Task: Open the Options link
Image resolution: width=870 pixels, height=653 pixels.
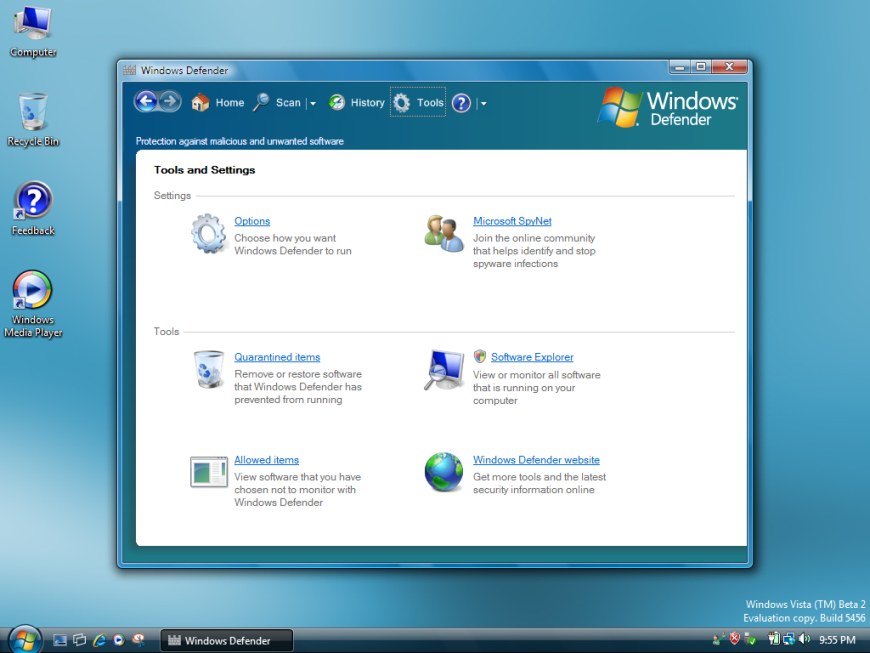Action: [x=252, y=221]
